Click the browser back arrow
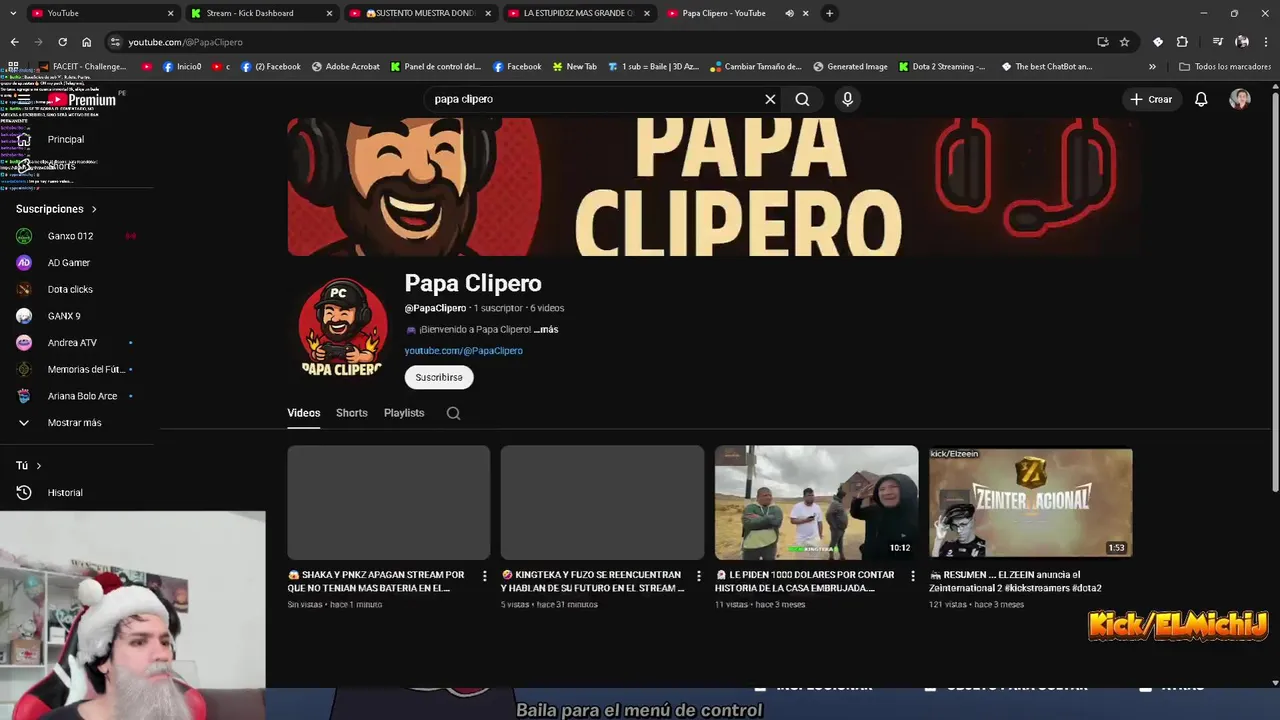This screenshot has width=1280, height=720. pyautogui.click(x=14, y=42)
